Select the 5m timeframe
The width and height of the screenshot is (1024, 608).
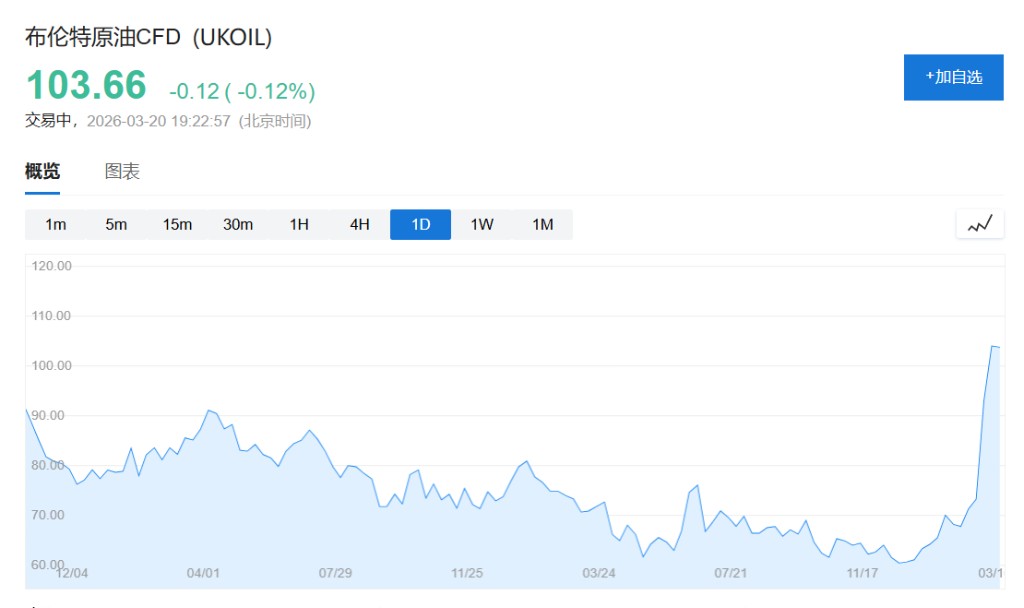coord(116,224)
